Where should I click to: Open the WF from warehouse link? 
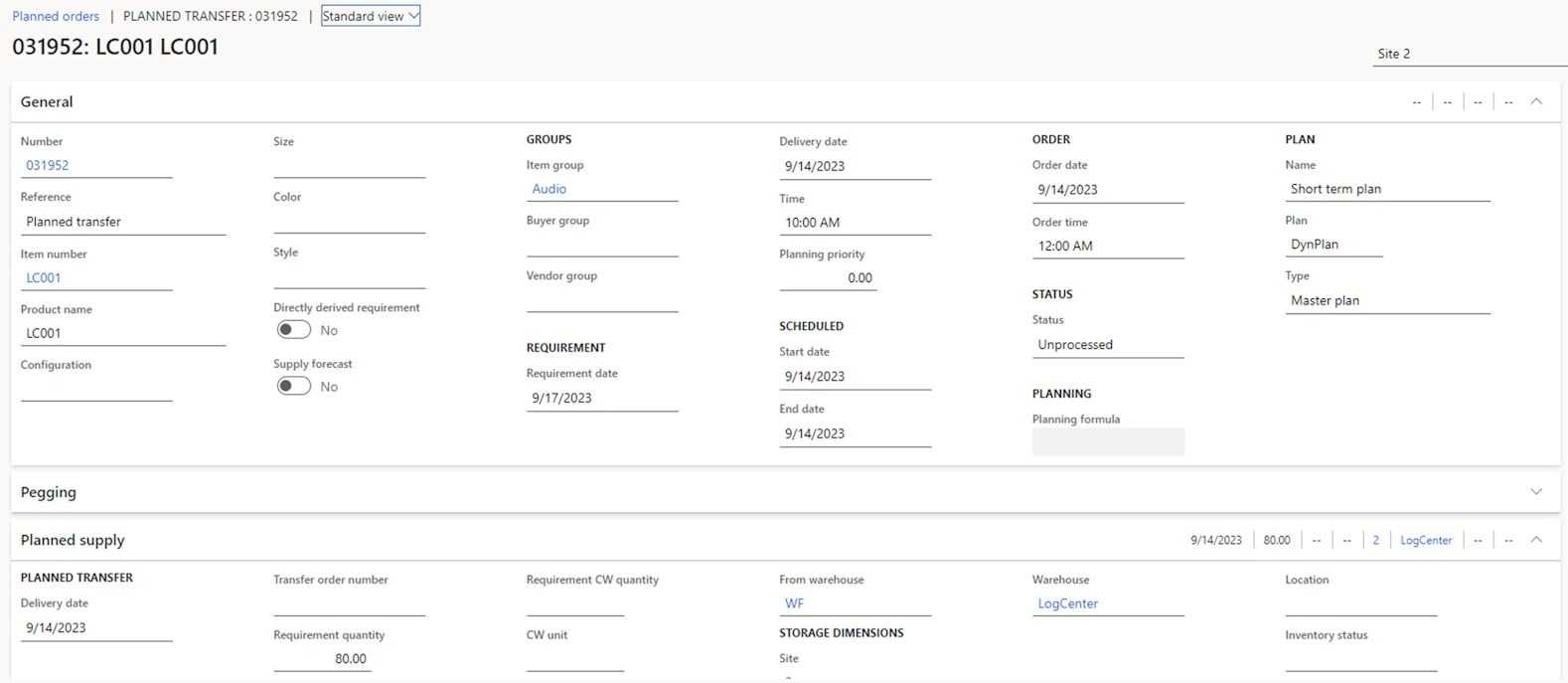coord(794,603)
